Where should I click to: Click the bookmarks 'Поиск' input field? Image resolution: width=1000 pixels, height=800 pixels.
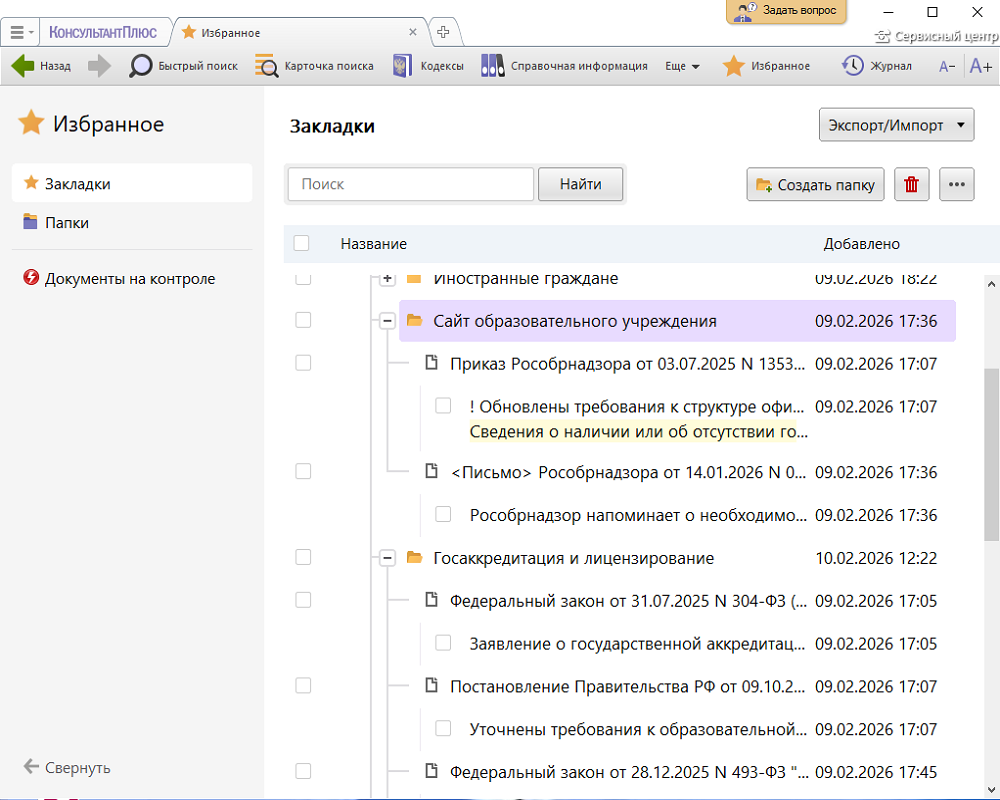coord(411,184)
